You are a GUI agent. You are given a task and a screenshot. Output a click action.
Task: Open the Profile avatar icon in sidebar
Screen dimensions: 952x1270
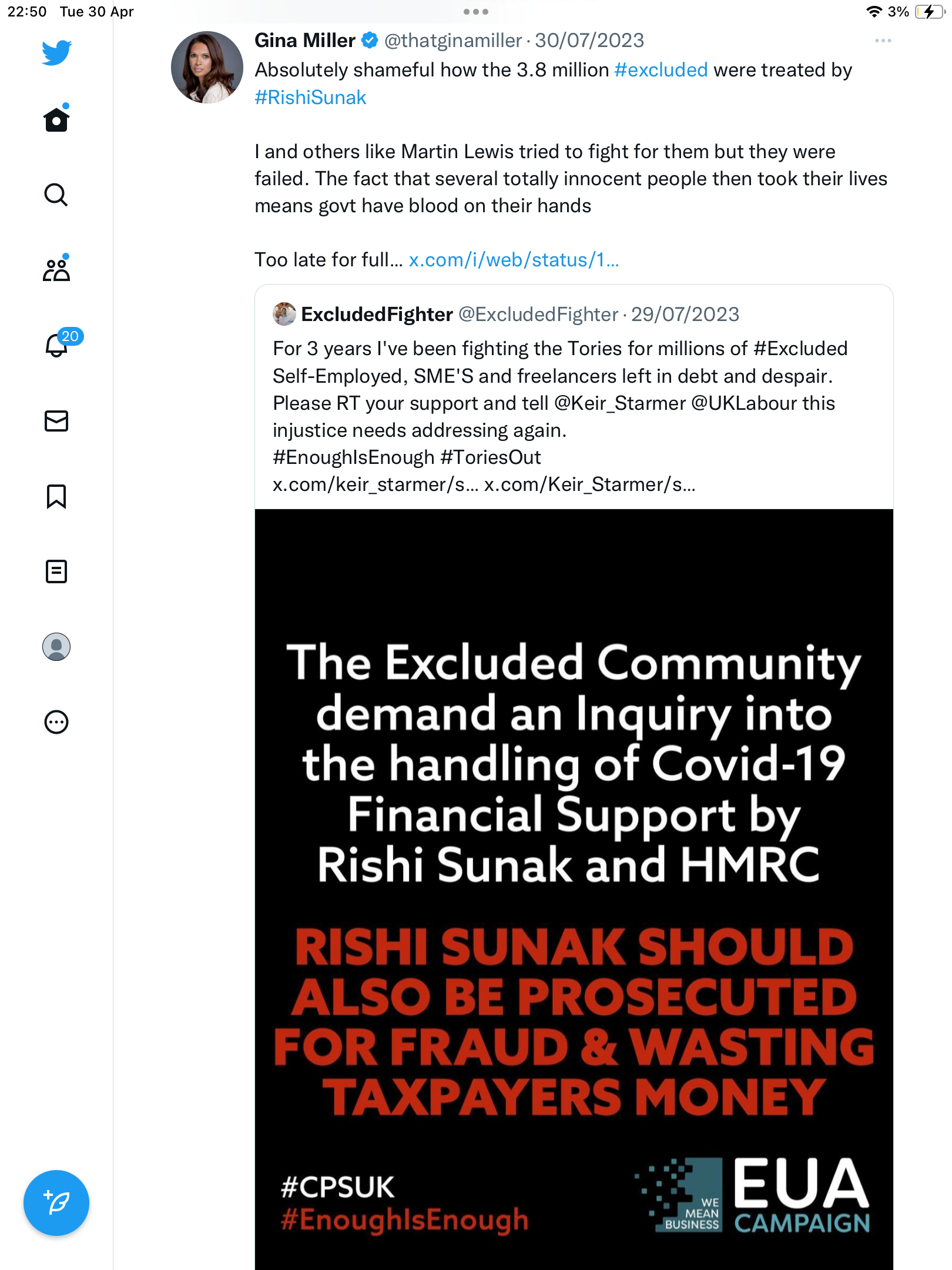pos(56,647)
